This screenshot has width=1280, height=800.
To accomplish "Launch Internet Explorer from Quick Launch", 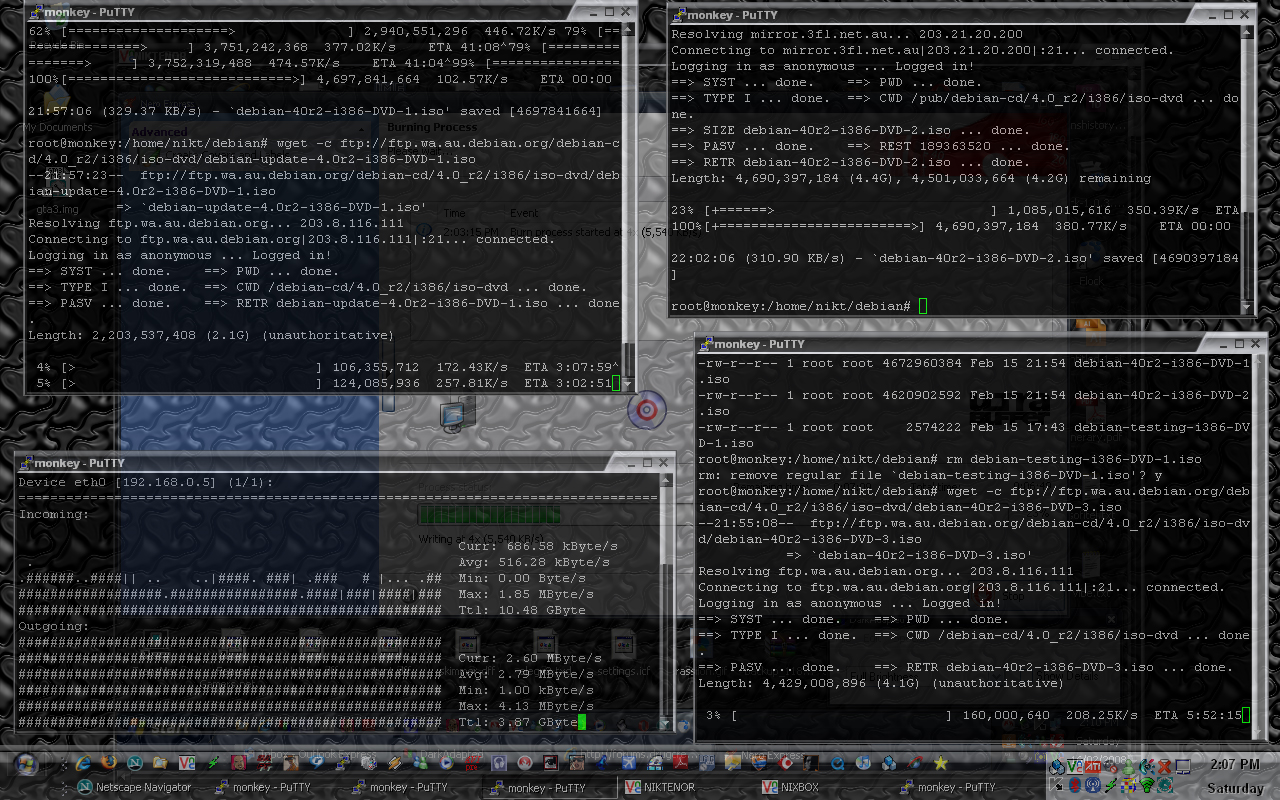I will click(83, 763).
